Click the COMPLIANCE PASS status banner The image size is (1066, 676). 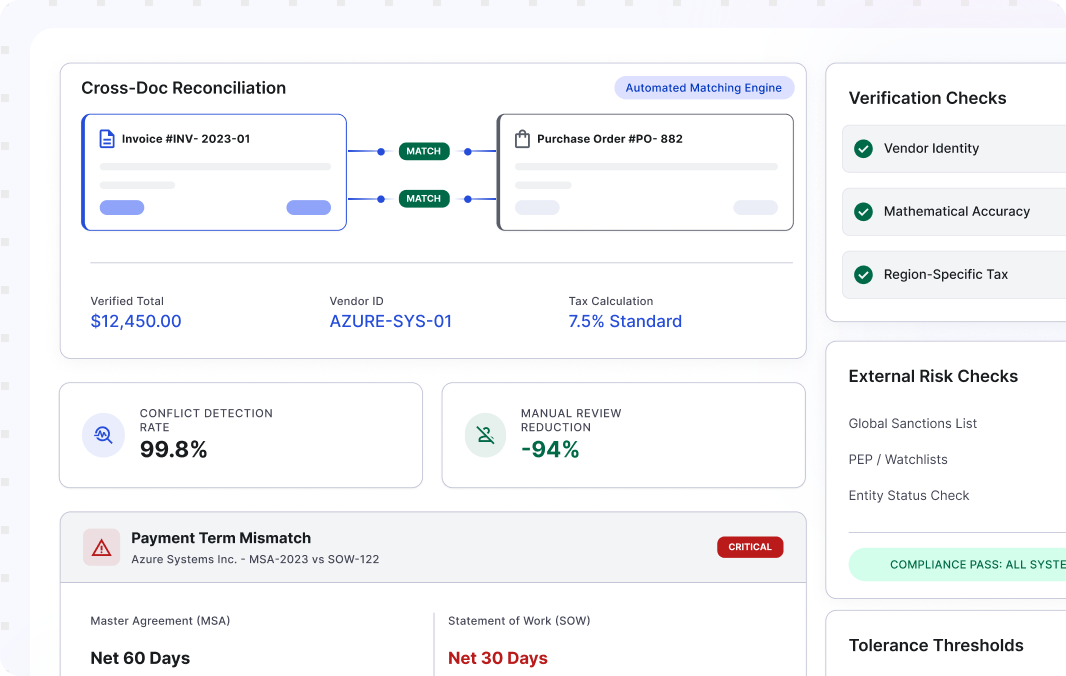(957, 564)
